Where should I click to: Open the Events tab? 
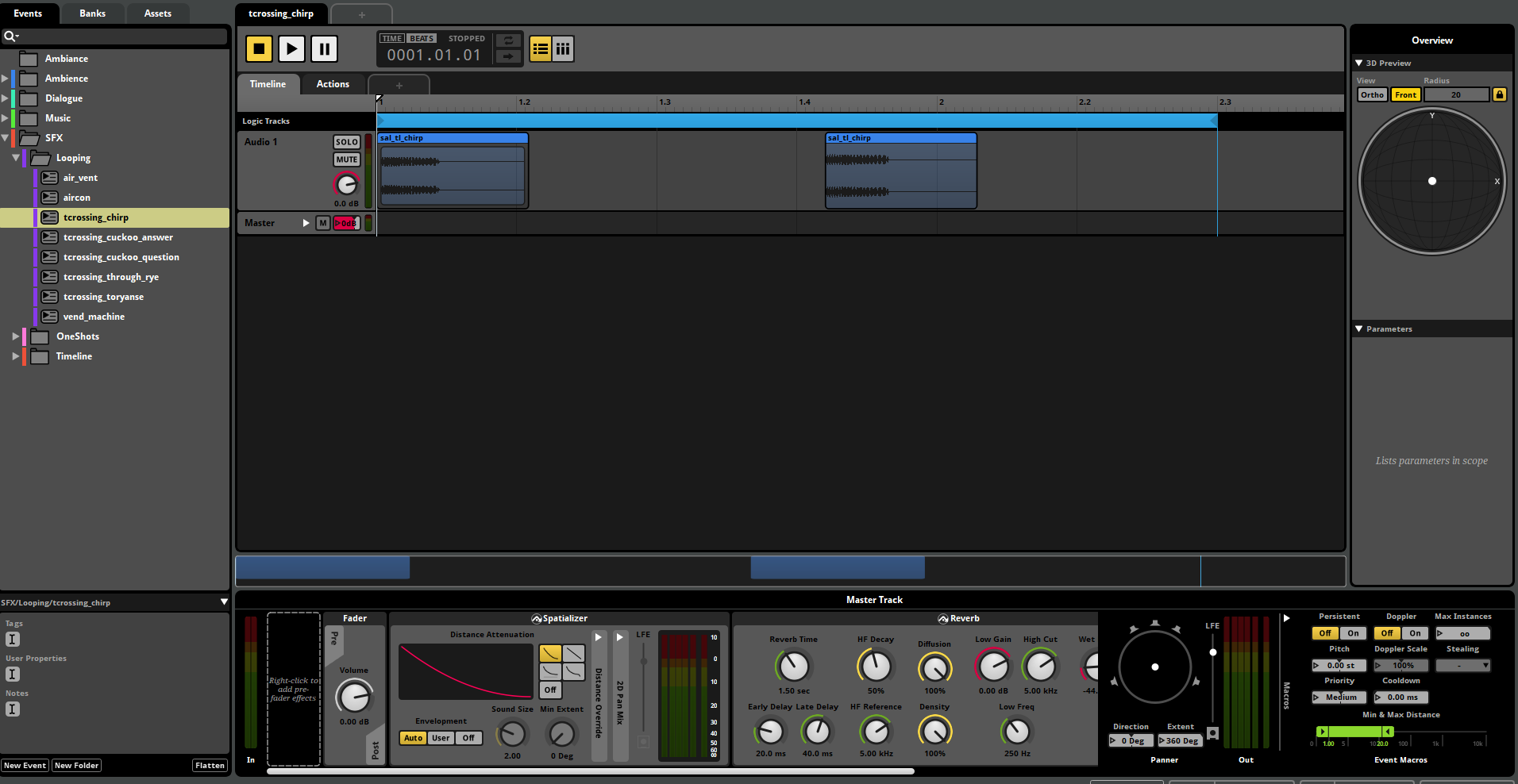(x=28, y=13)
